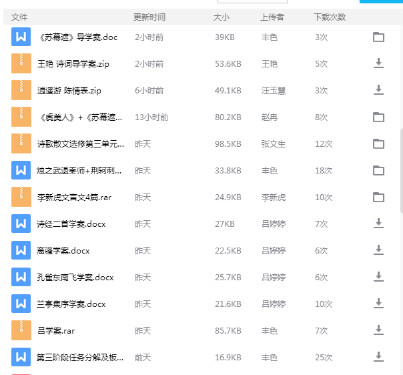
Task: Select file name 烛之武退秦师+荆轲刺...
Action: click(x=79, y=170)
